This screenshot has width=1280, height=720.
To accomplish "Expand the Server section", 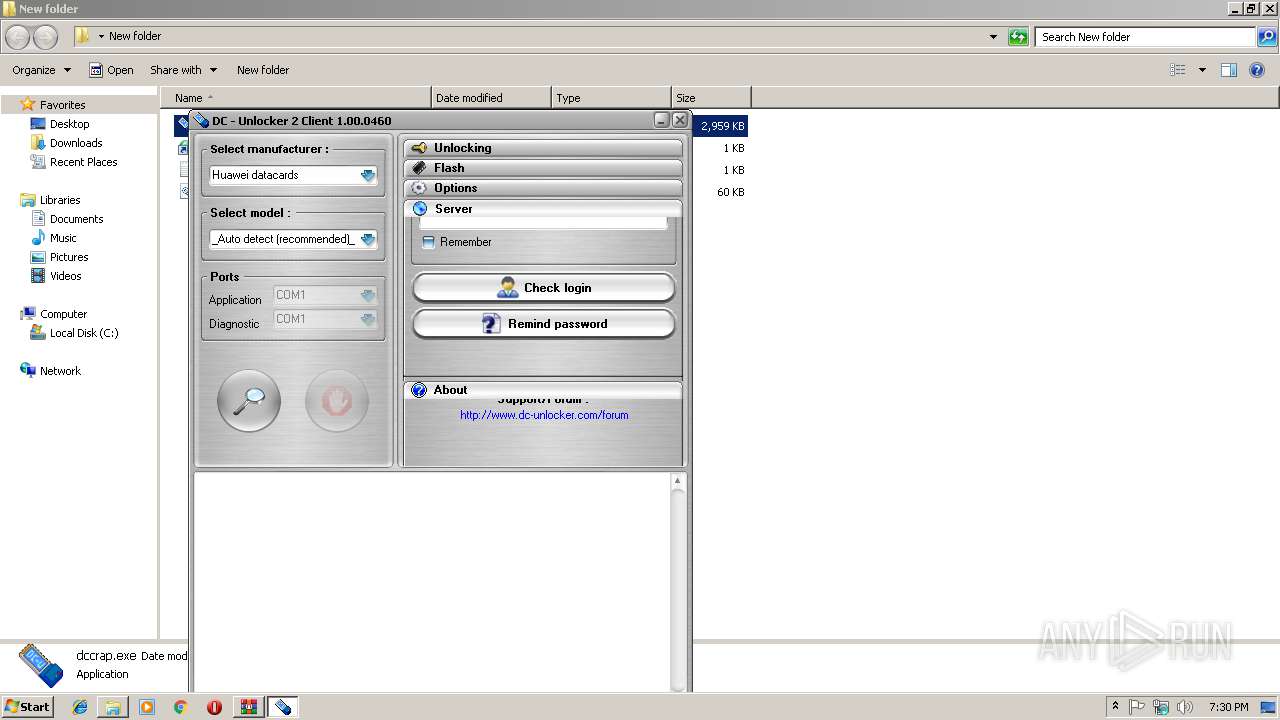I will [x=543, y=209].
